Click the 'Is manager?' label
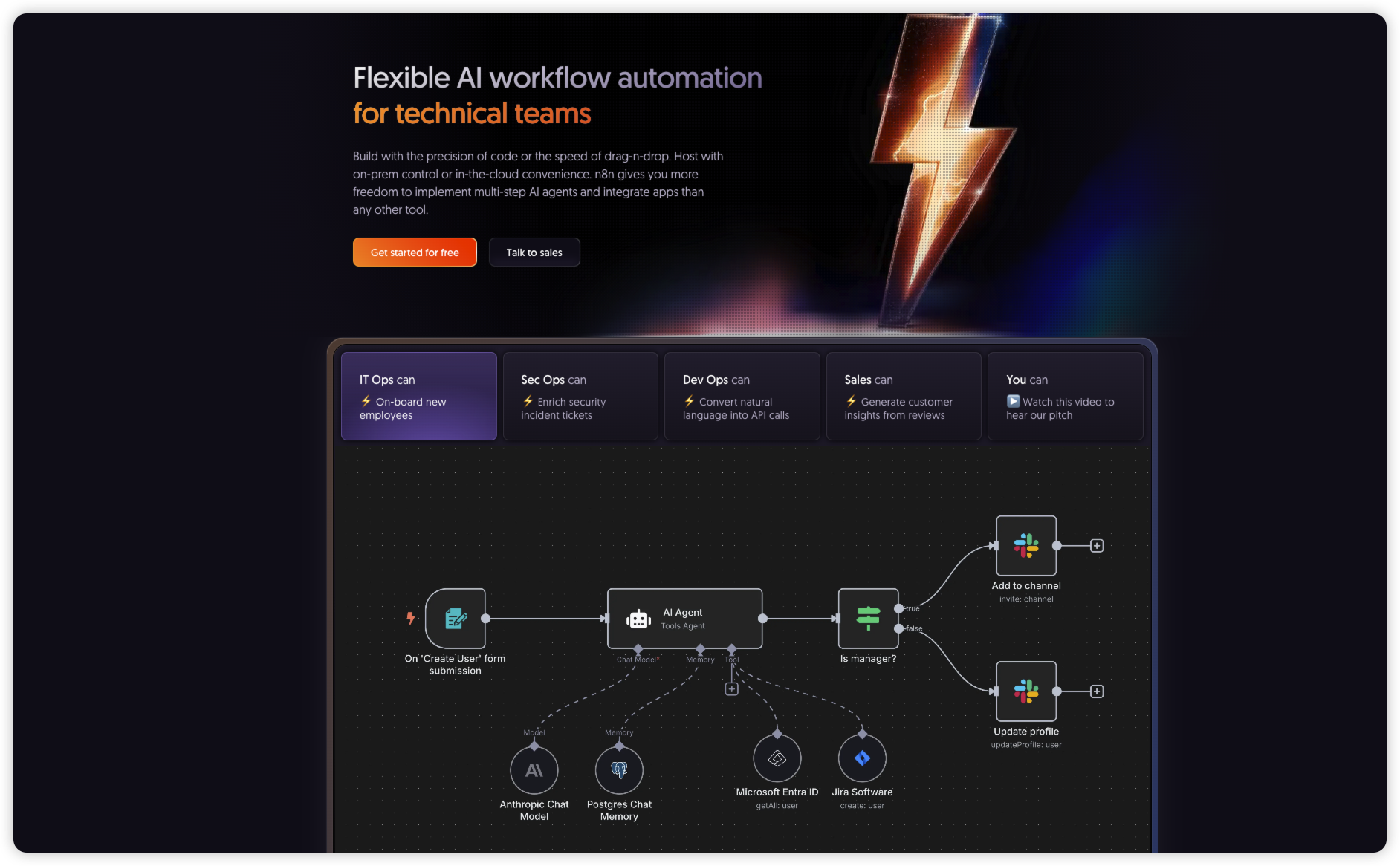 (x=869, y=659)
